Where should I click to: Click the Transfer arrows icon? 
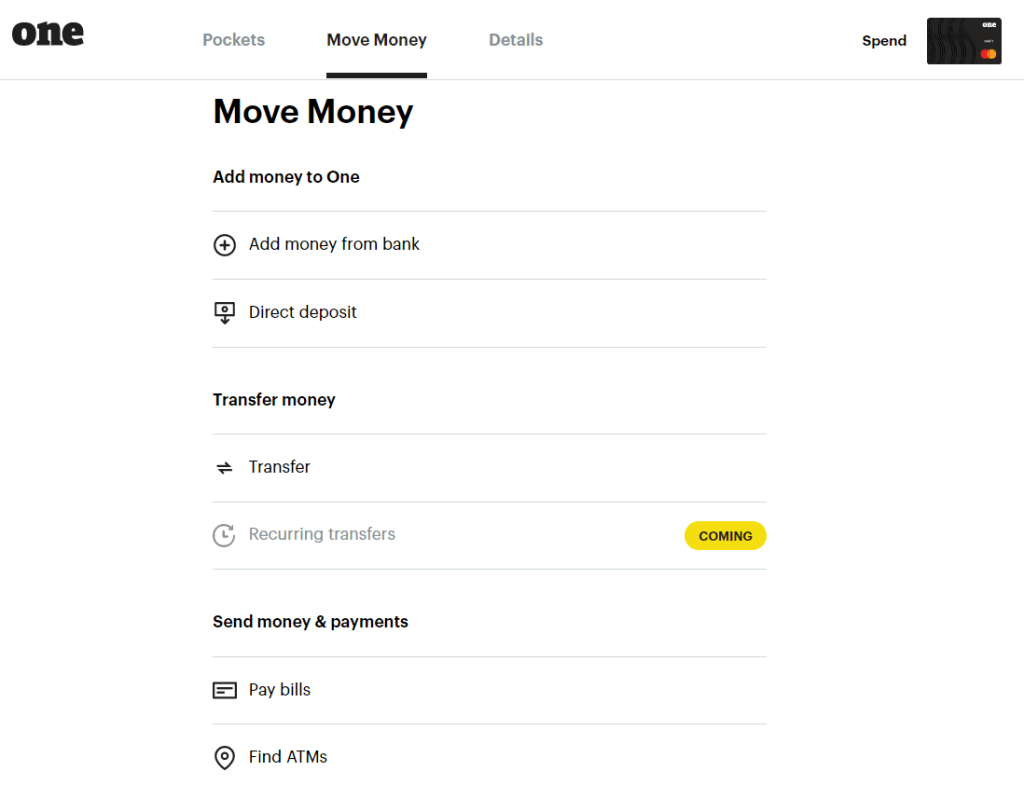tap(225, 467)
